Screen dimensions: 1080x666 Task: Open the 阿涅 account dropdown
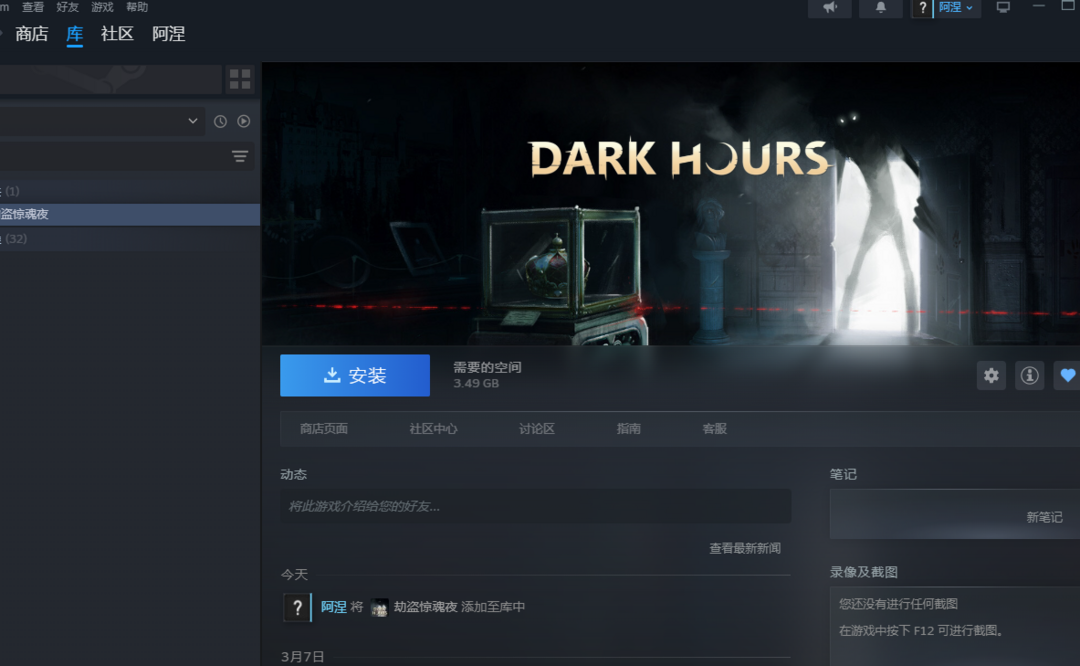point(956,8)
